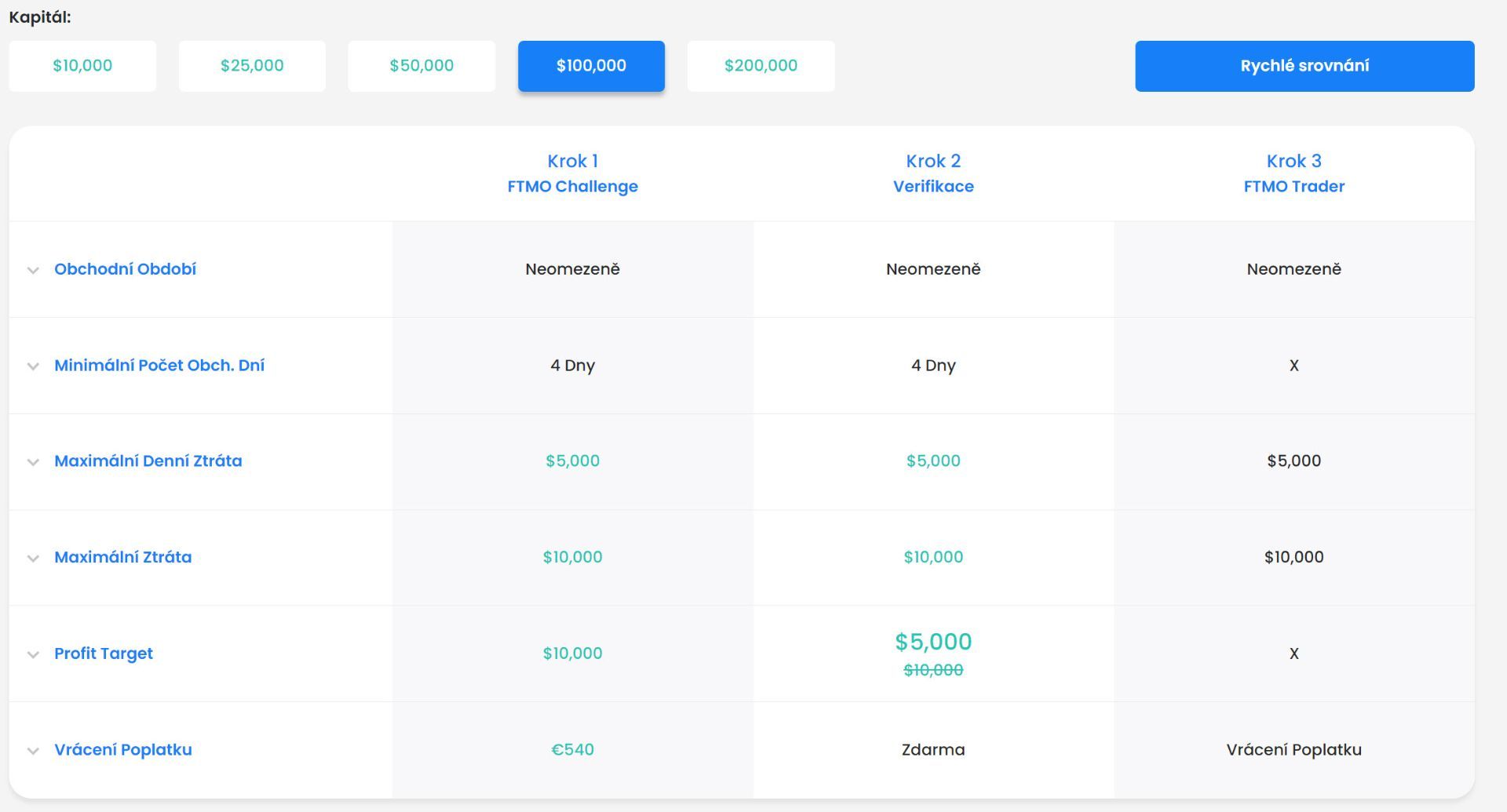The height and width of the screenshot is (812, 1507).
Task: Expand the Profit Target row chevron
Action: click(33, 655)
